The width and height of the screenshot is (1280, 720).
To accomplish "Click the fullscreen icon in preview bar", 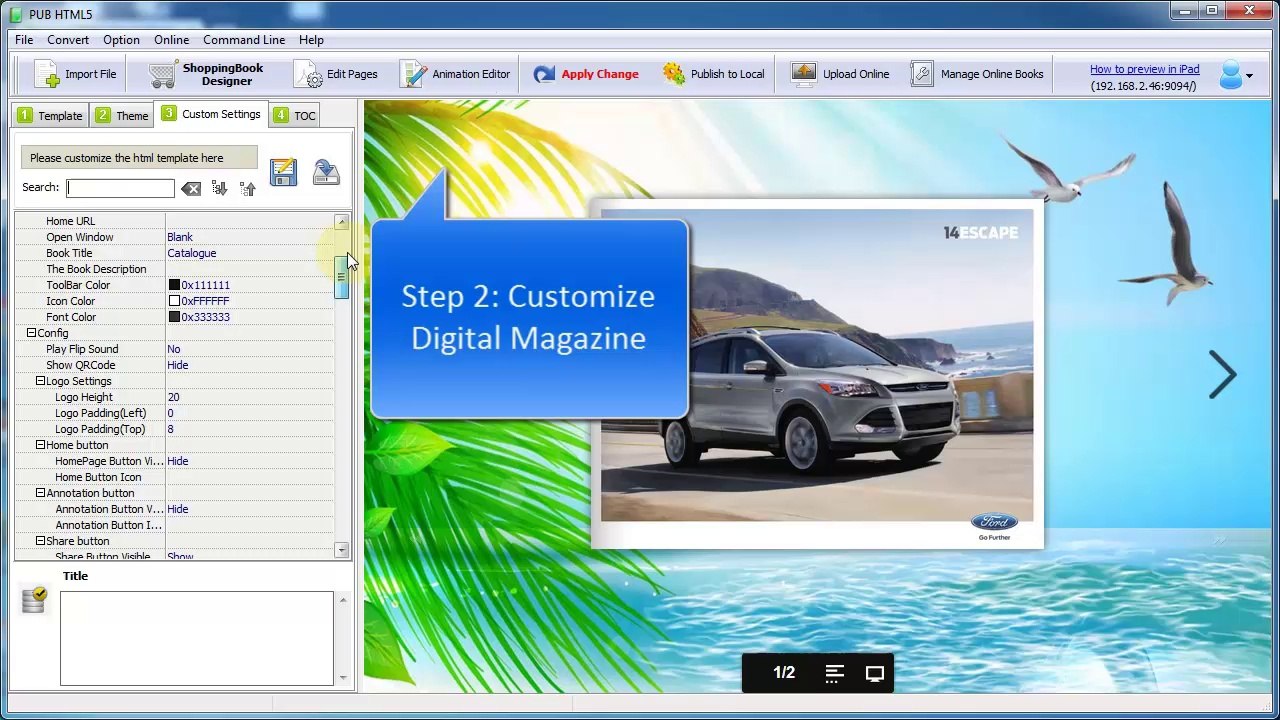I will tap(875, 673).
